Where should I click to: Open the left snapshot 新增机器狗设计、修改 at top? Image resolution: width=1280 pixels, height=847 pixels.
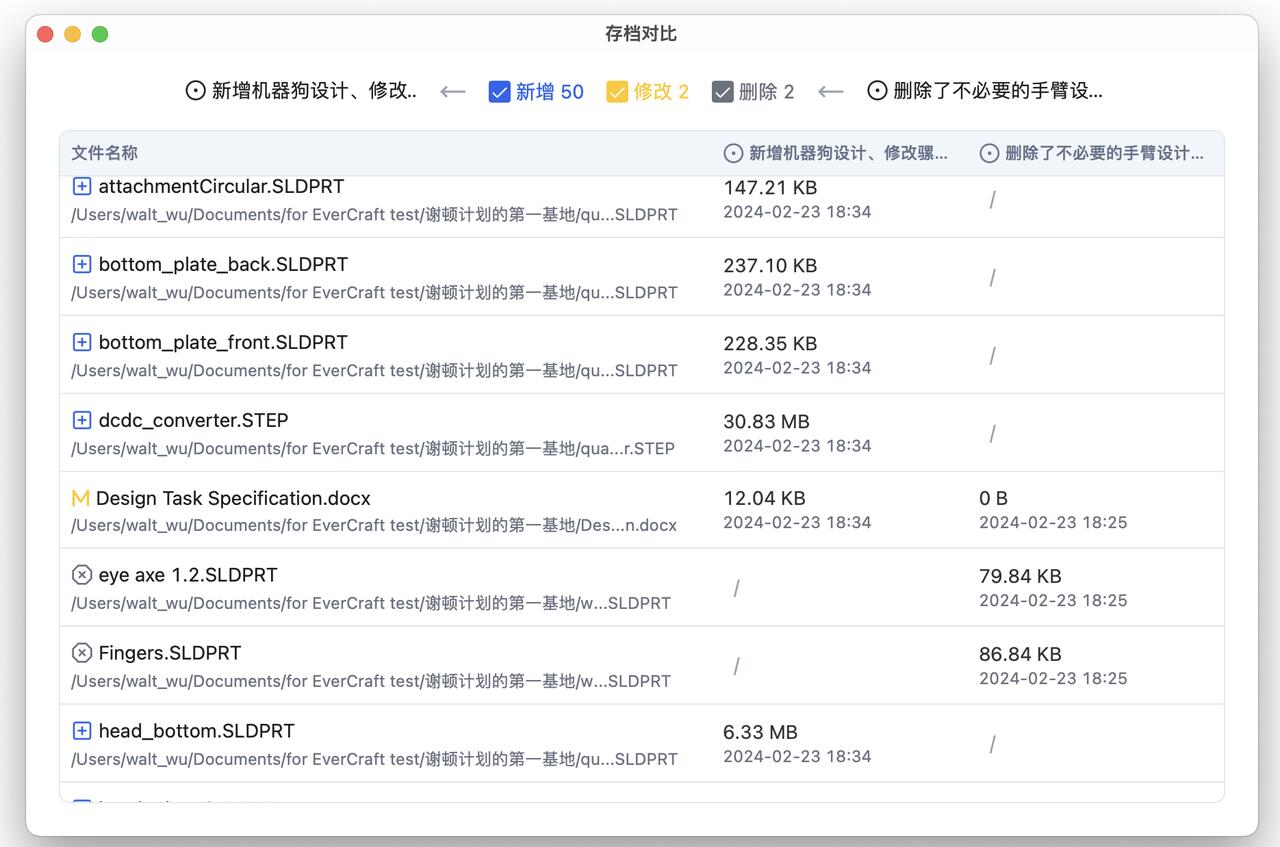click(x=302, y=91)
